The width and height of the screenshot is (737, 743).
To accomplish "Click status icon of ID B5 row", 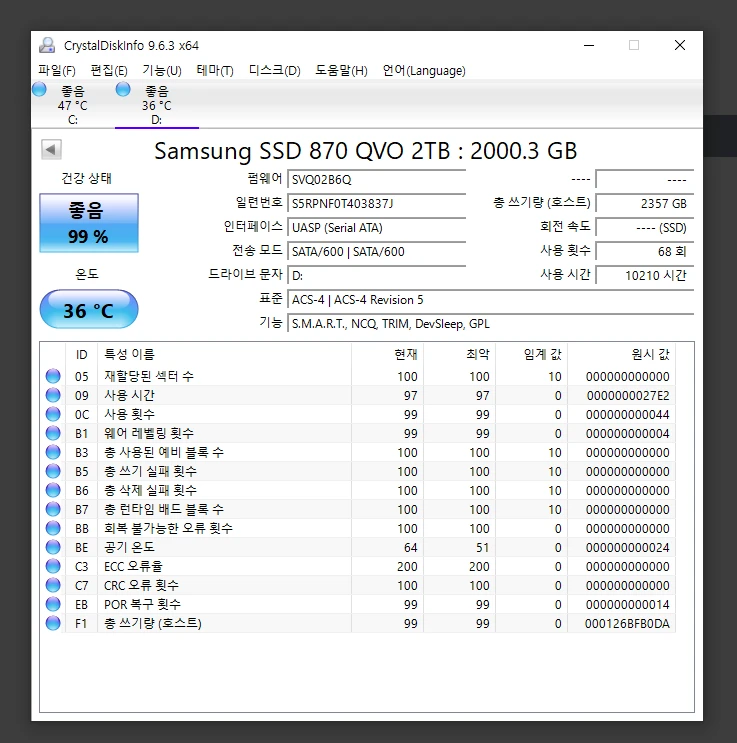I will [53, 471].
